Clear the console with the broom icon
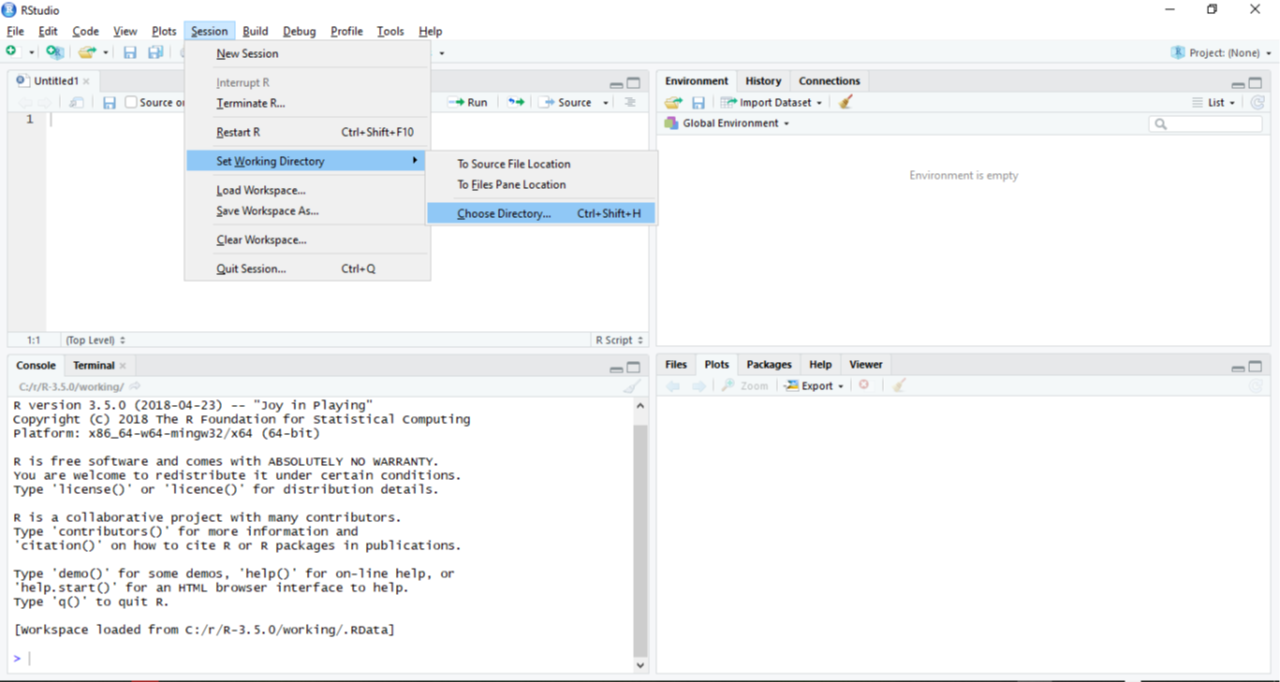 pyautogui.click(x=631, y=387)
